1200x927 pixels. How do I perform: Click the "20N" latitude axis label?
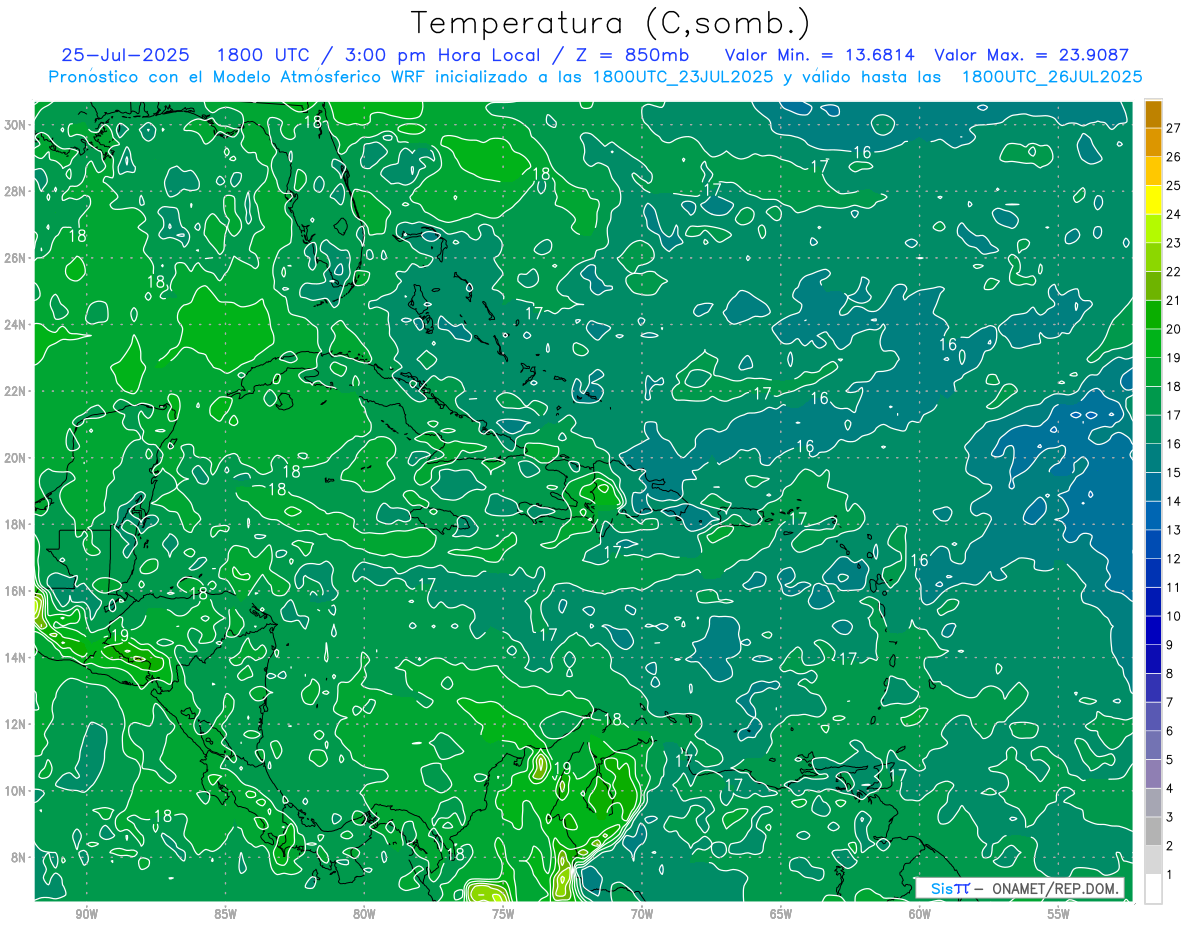click(15, 457)
